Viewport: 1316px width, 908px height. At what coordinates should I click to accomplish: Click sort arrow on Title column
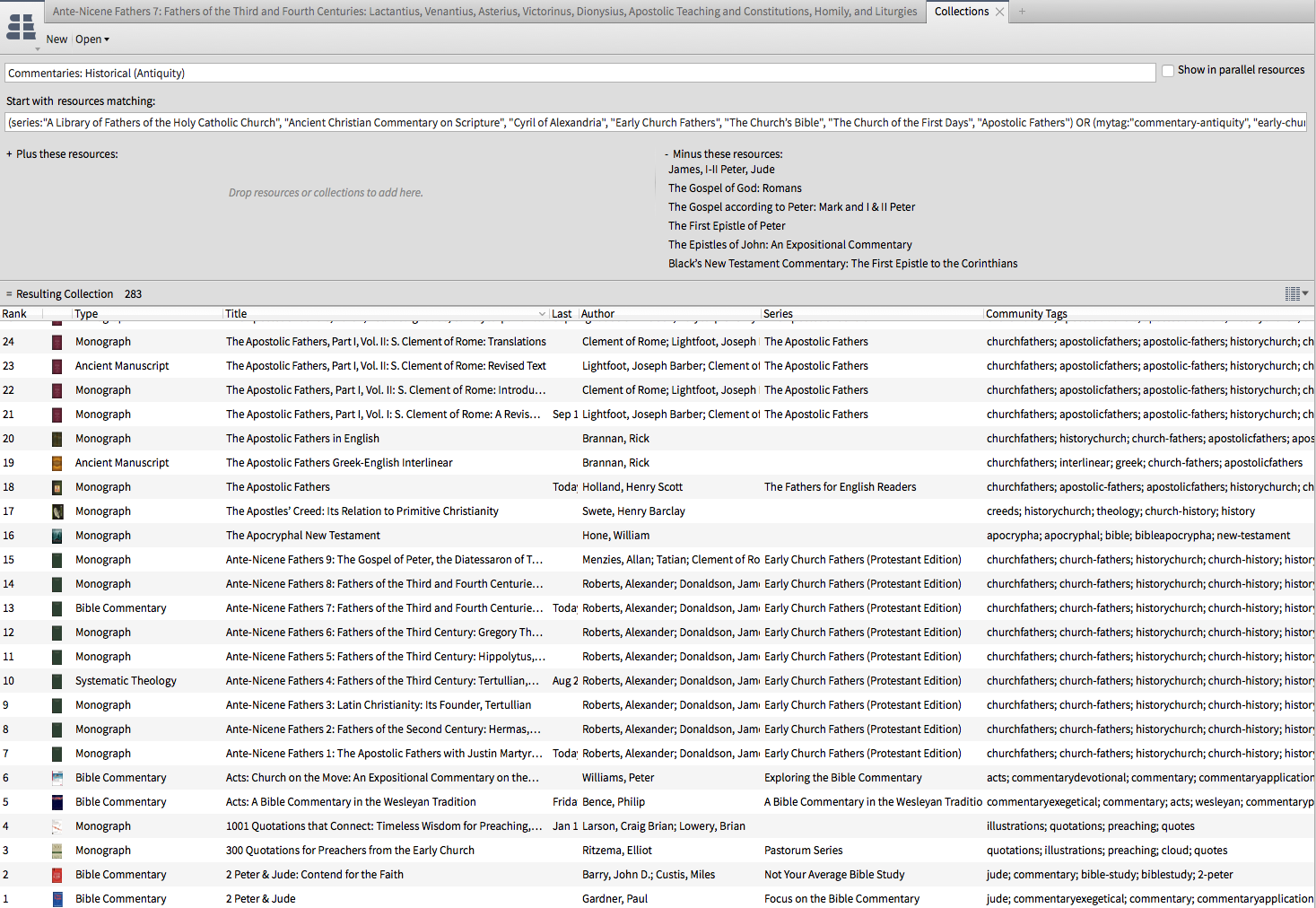tap(542, 314)
